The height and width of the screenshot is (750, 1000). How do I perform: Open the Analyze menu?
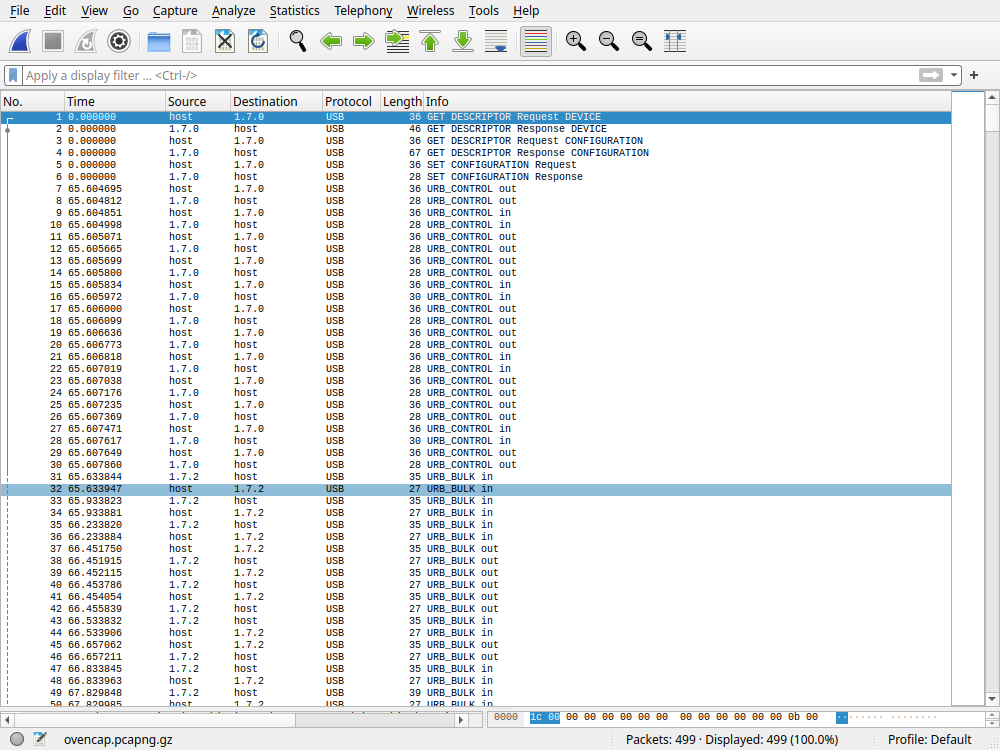[x=233, y=11]
